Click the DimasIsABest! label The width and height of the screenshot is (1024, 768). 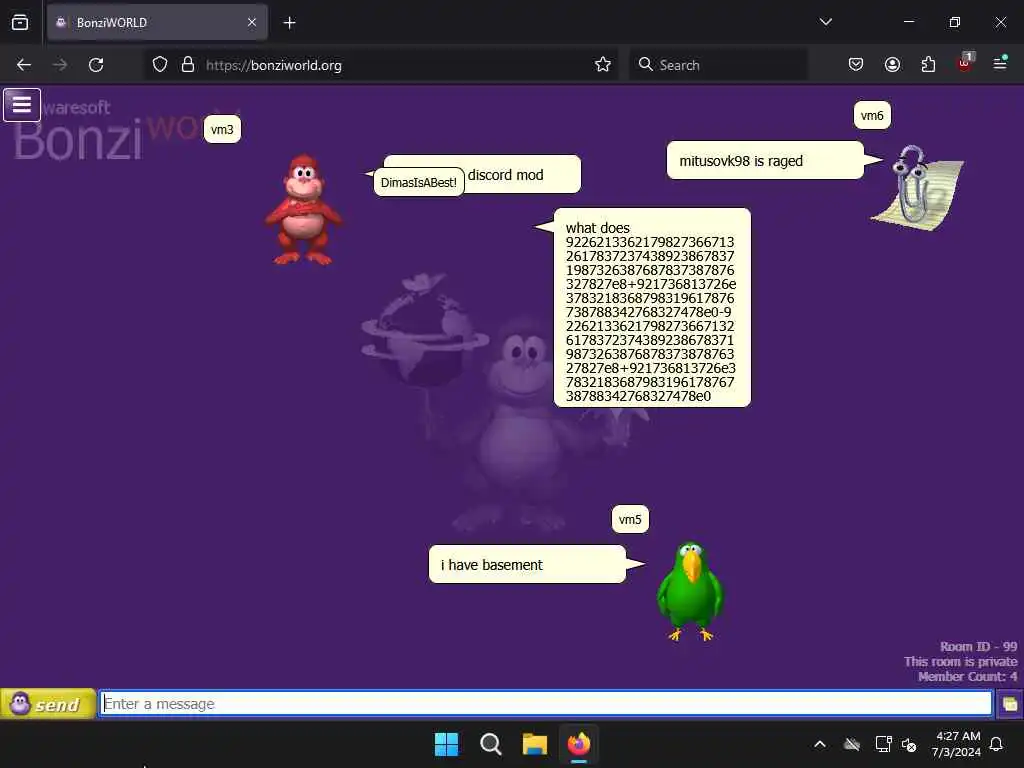tap(419, 182)
